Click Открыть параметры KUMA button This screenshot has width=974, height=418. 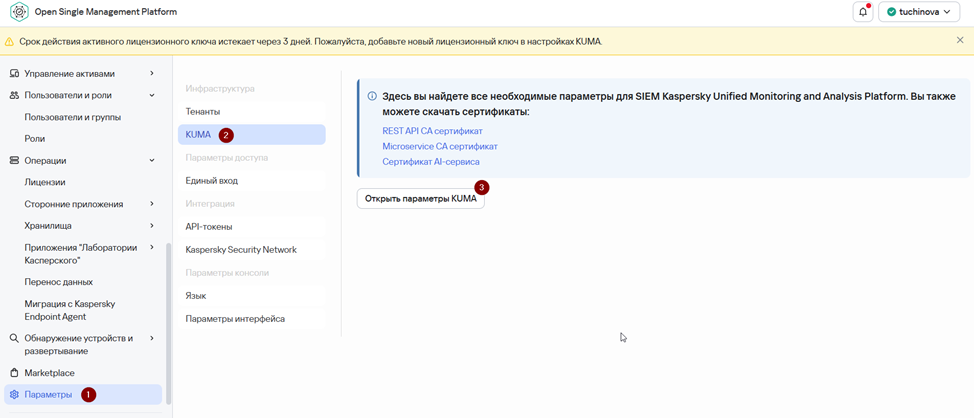click(421, 199)
